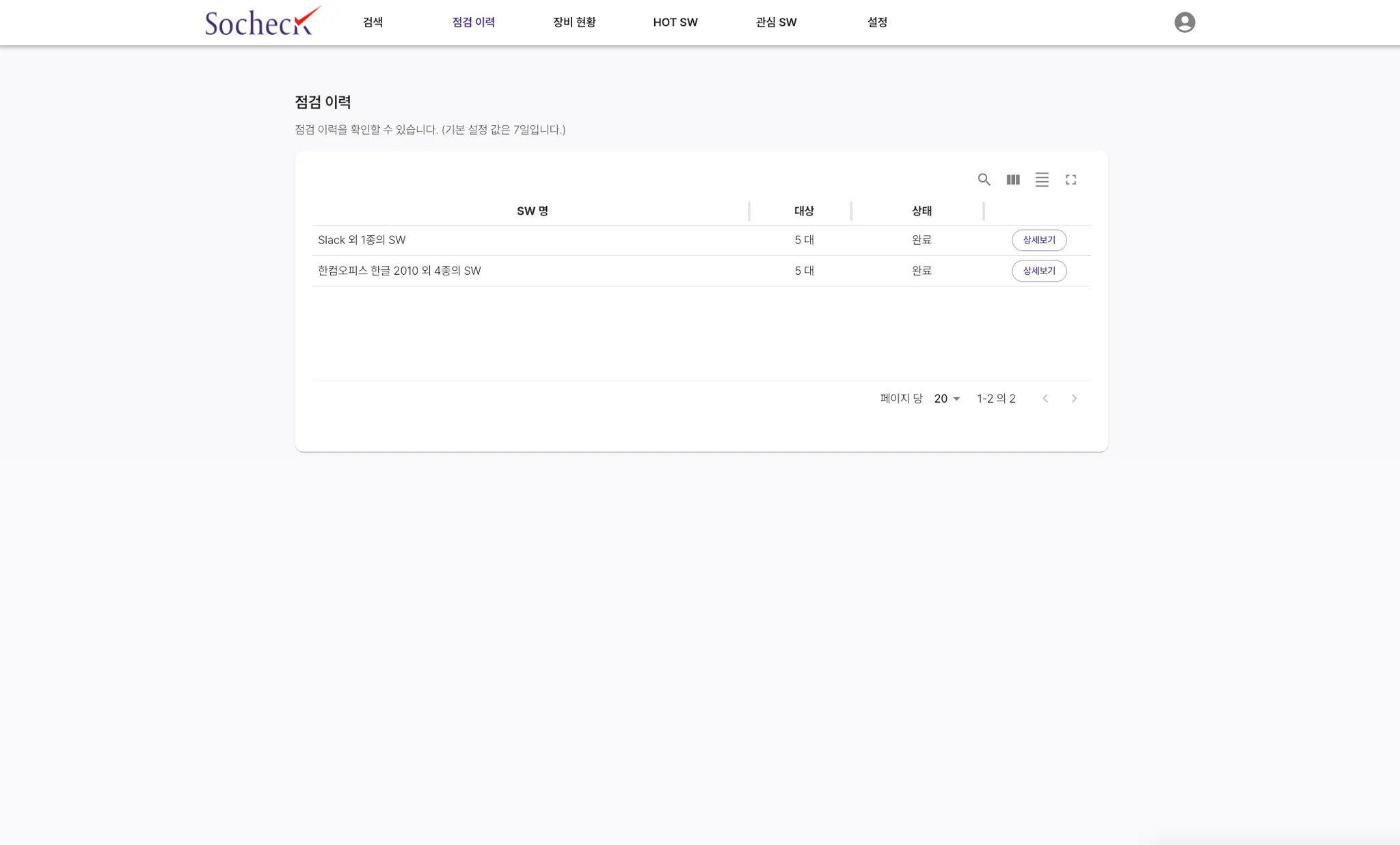Sort by the 상태 column header
This screenshot has height=845, width=1400.
point(921,211)
